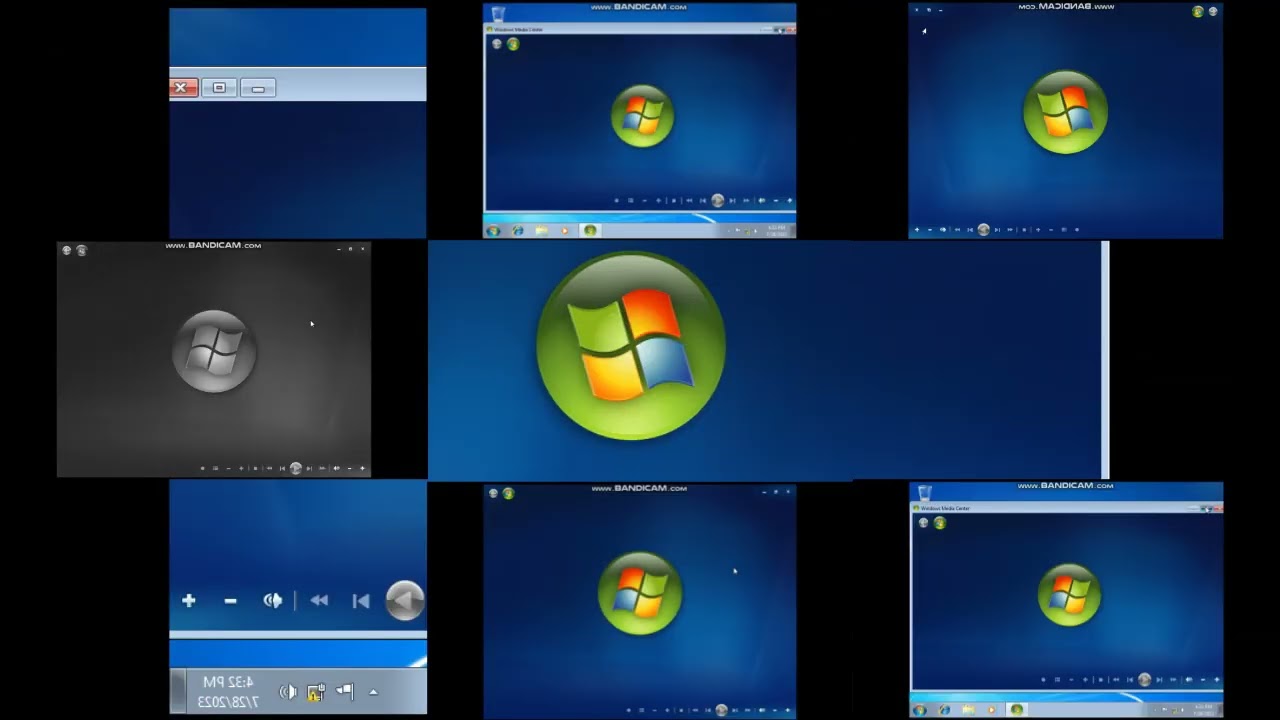The image size is (1280, 720).
Task: Mute sound in the bottom-right Media Center window
Action: (1189, 680)
